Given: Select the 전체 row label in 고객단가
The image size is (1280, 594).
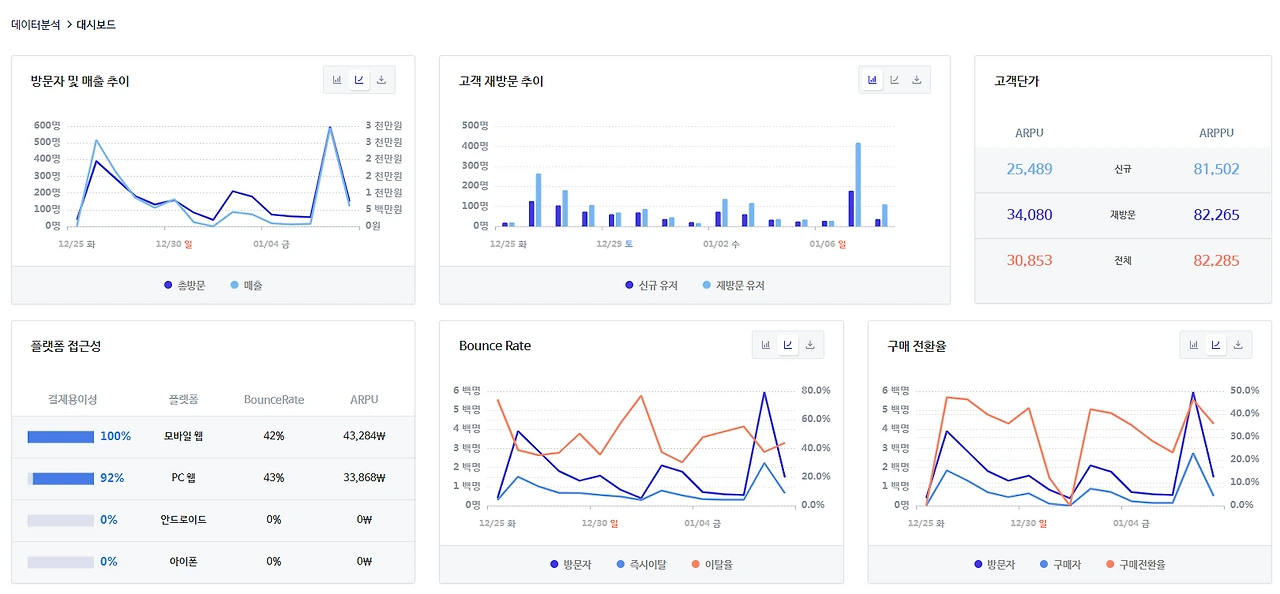Looking at the screenshot, I should click(x=1123, y=260).
